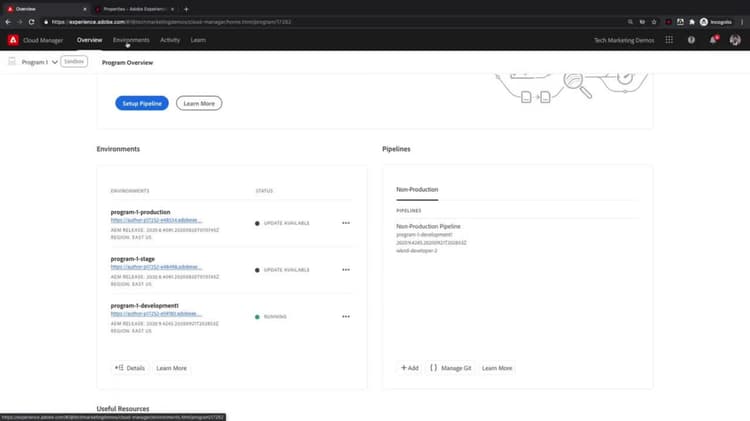This screenshot has width=750, height=421.
Task: Open more options for program-1-development1
Action: (x=346, y=317)
